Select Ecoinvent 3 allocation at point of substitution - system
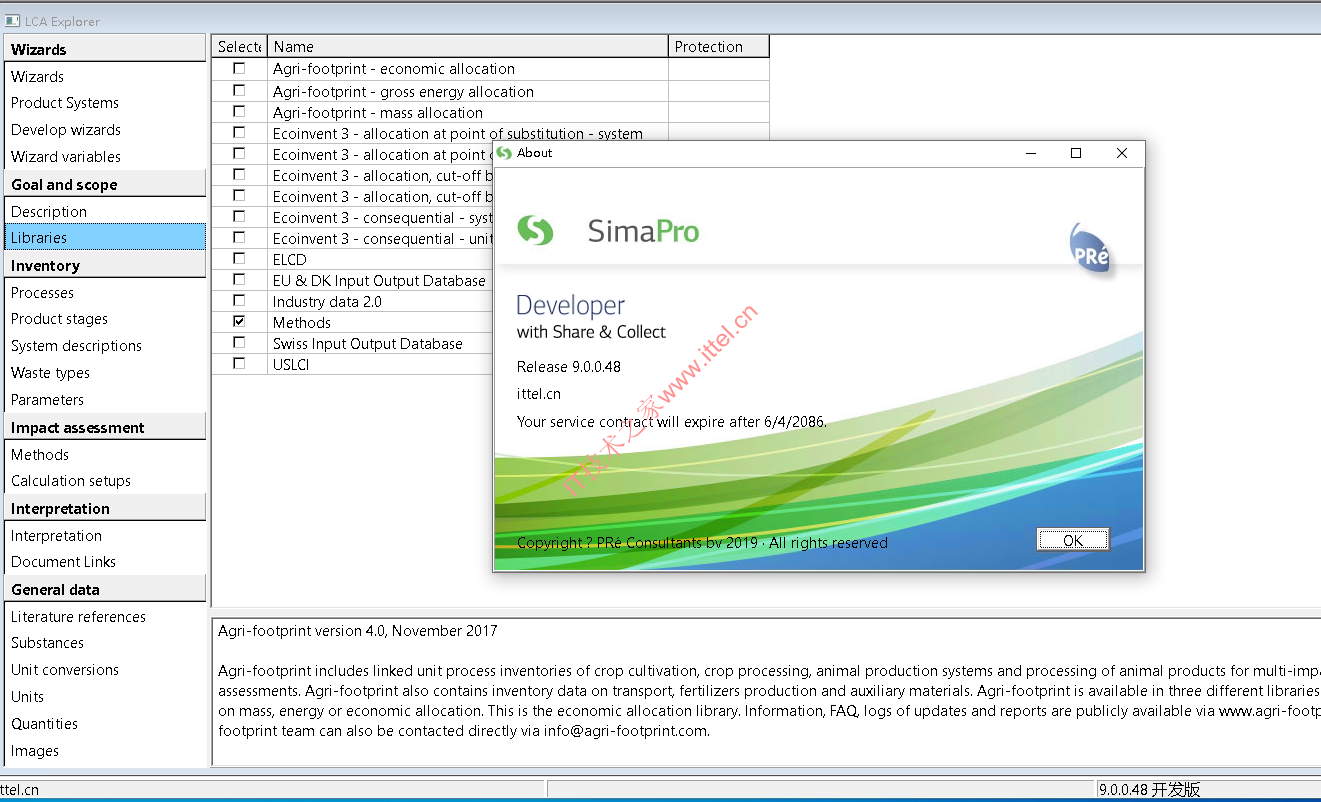This screenshot has width=1321, height=802. pyautogui.click(x=458, y=133)
